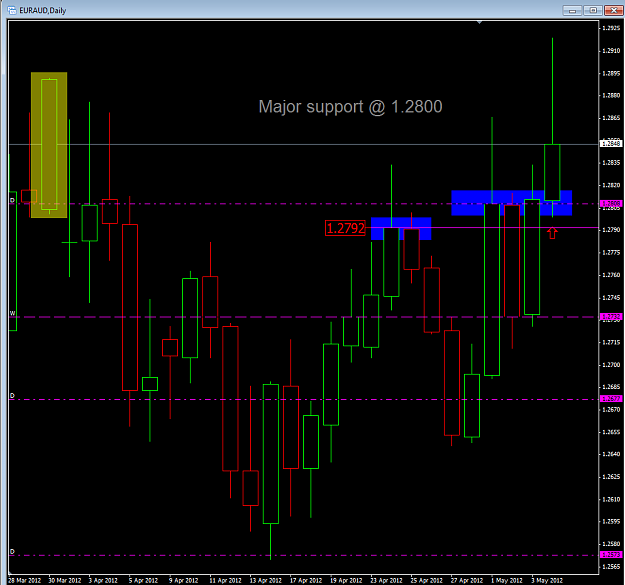Click the 1.2610 price scale value
Viewport: 625px width, 585px height.
611,499
